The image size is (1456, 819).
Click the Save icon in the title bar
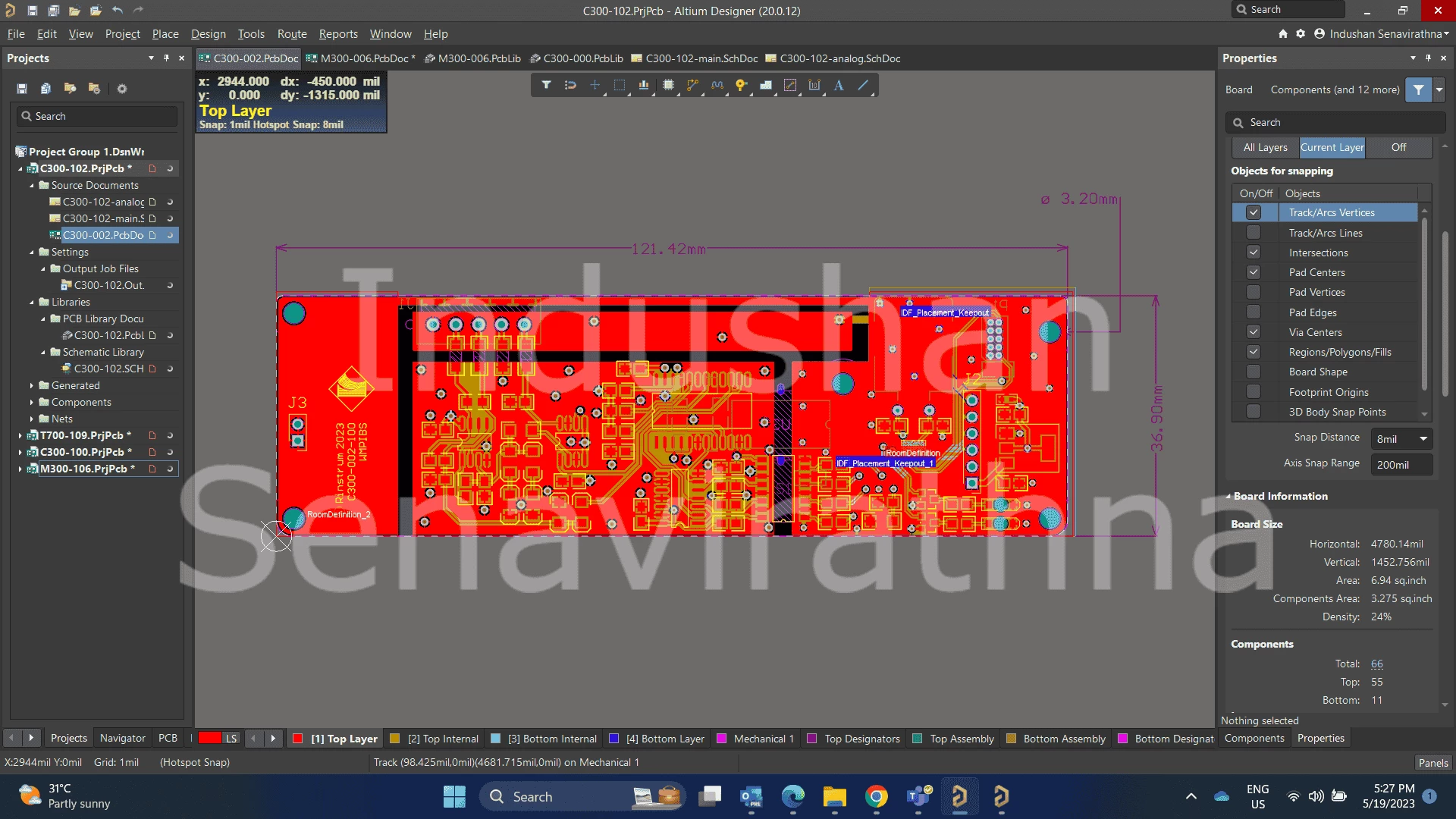(33, 11)
